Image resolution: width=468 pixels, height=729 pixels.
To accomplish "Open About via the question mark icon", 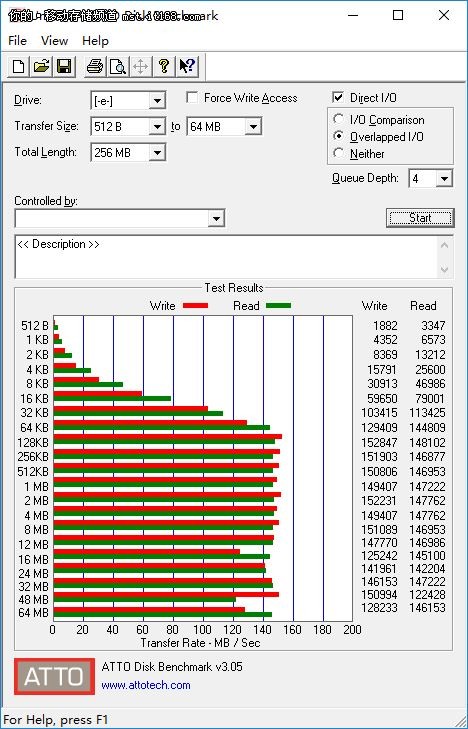I will click(163, 66).
